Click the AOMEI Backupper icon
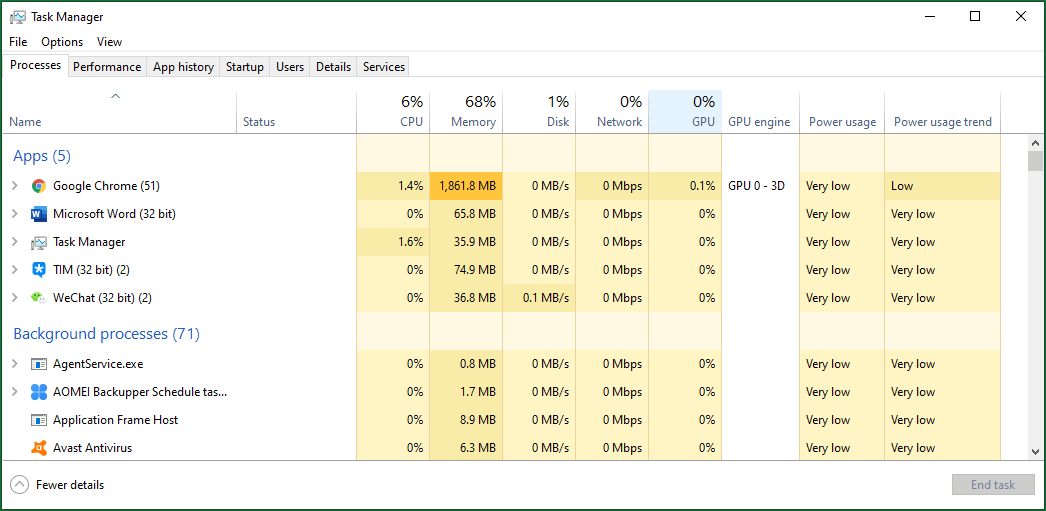This screenshot has height=511, width=1046. [x=39, y=392]
